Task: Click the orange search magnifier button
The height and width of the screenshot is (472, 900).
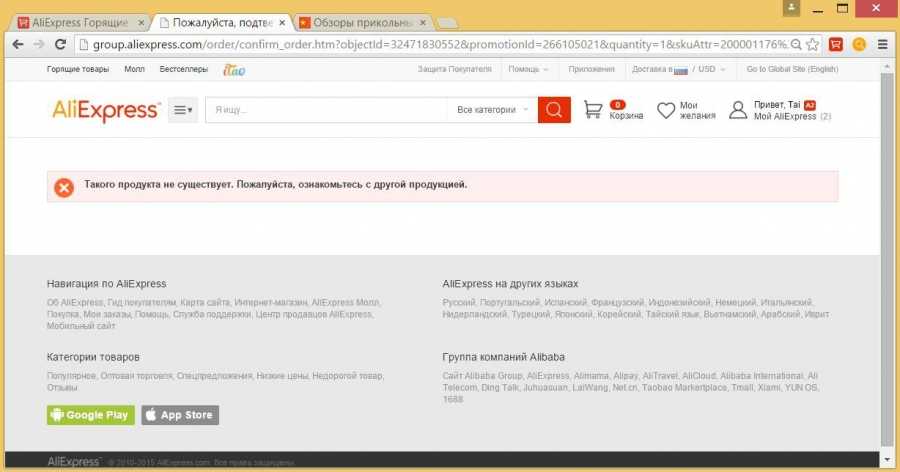Action: click(x=554, y=110)
